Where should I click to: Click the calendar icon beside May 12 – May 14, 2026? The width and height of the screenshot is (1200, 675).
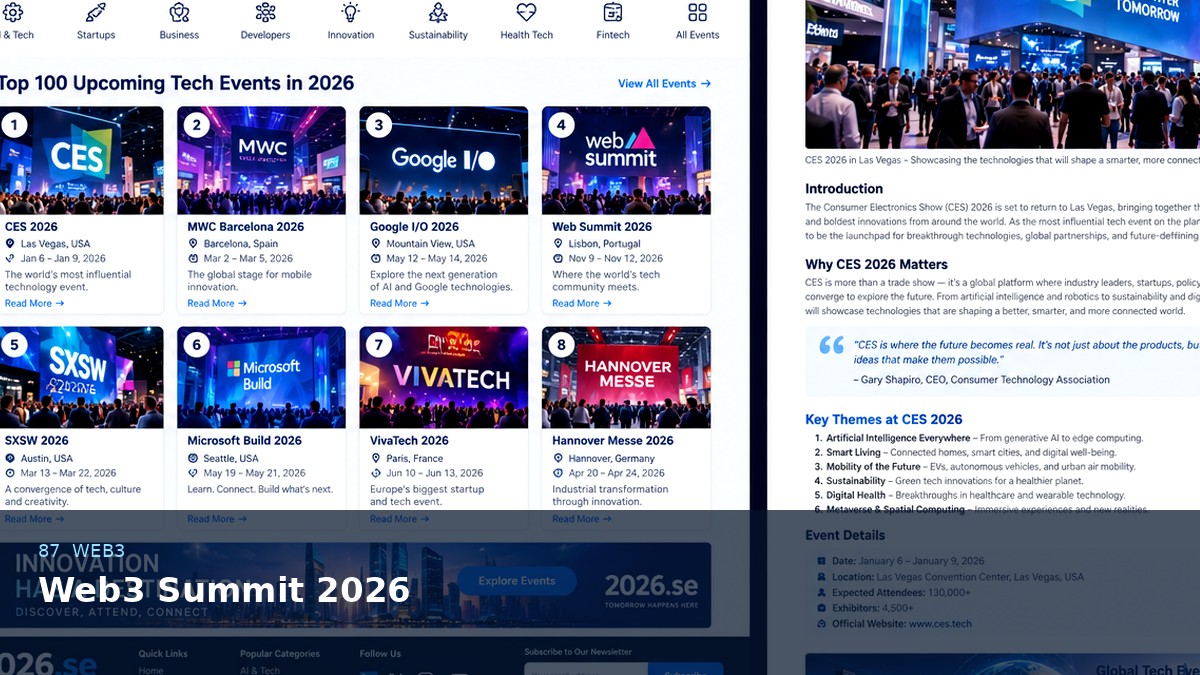click(375, 258)
